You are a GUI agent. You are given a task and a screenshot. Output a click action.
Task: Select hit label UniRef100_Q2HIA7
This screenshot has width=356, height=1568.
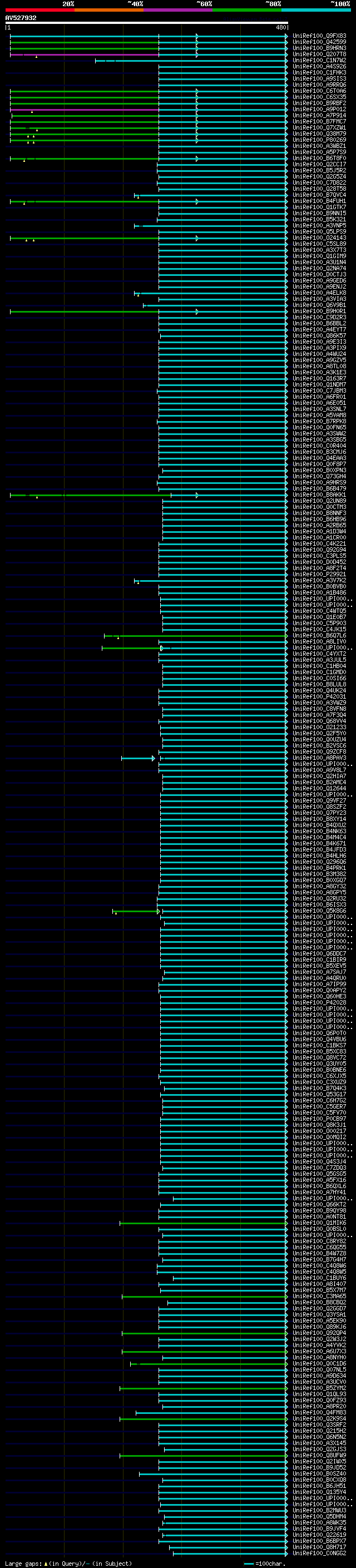319,776
